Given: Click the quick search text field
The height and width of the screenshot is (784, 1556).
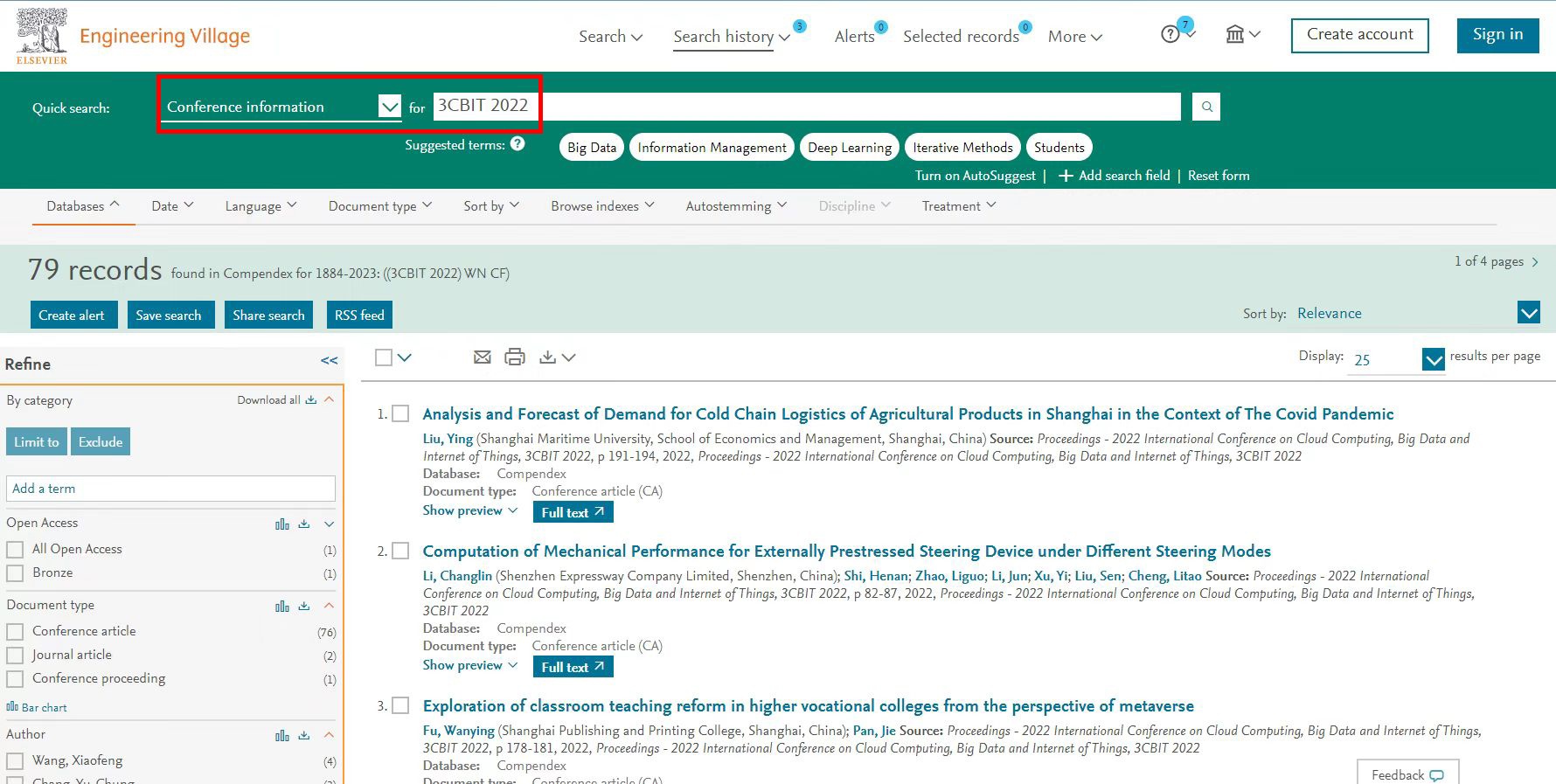Looking at the screenshot, I should point(806,106).
